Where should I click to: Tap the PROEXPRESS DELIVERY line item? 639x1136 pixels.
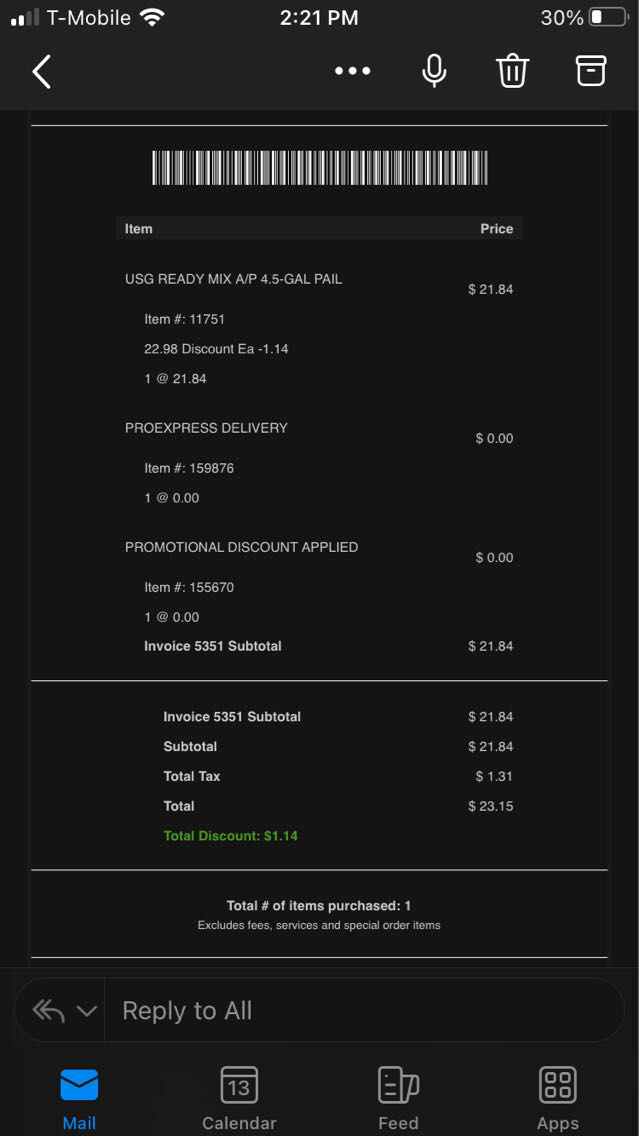(206, 428)
